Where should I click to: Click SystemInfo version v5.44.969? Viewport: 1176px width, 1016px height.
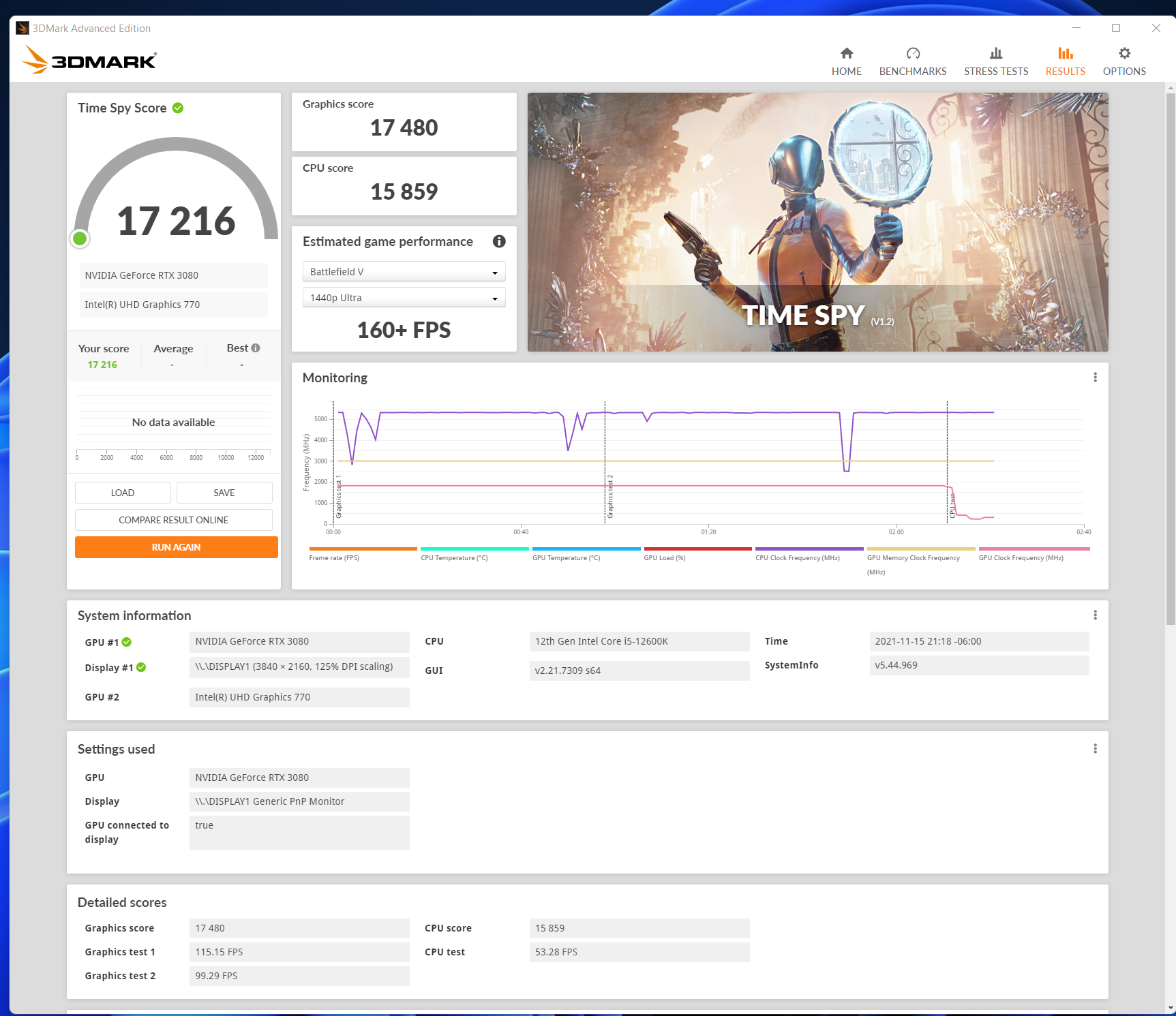(x=979, y=665)
